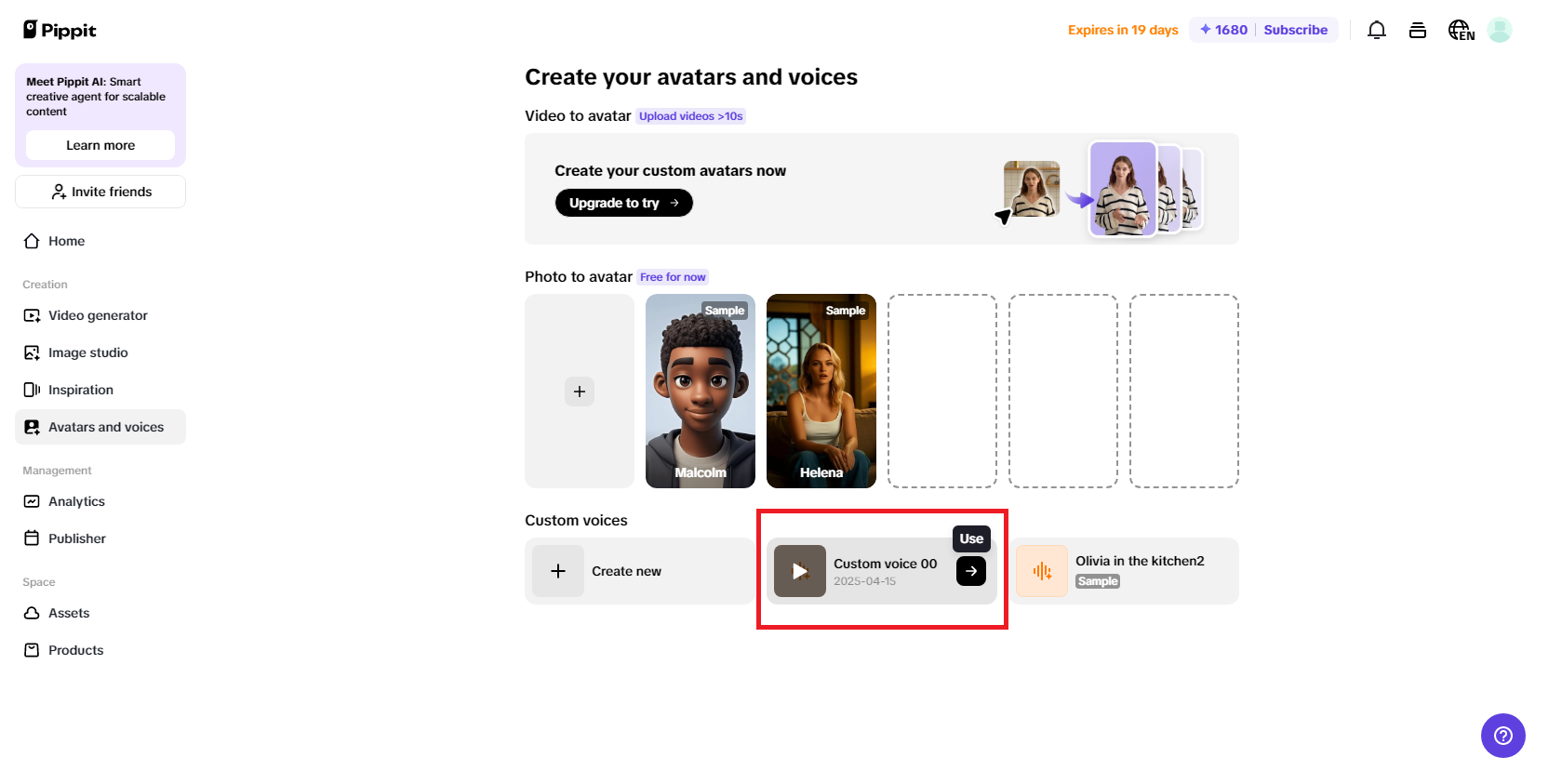This screenshot has height=784, width=1562.
Task: Click the Invite friends button
Action: tap(100, 192)
